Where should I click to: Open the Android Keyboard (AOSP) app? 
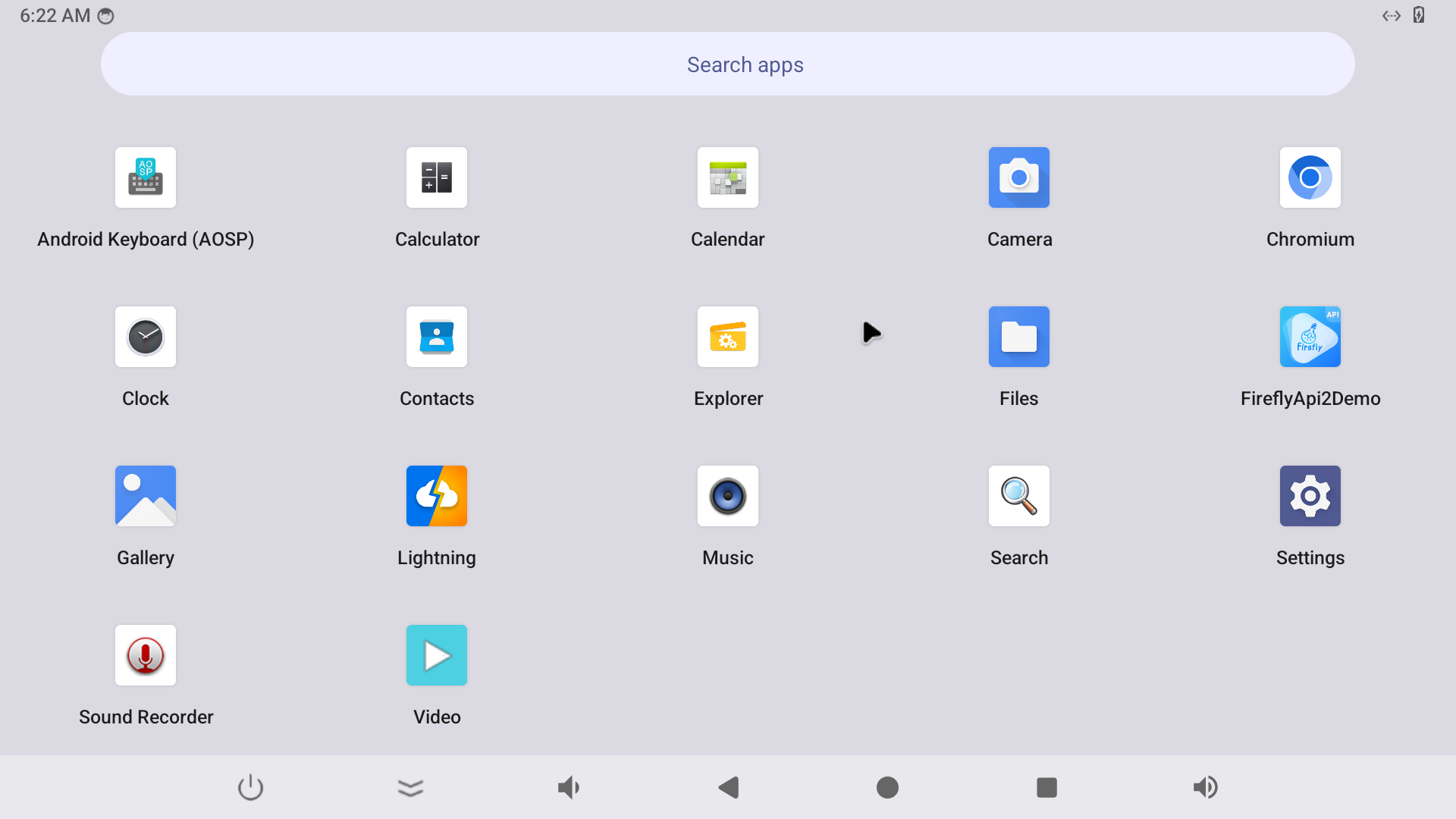146,177
